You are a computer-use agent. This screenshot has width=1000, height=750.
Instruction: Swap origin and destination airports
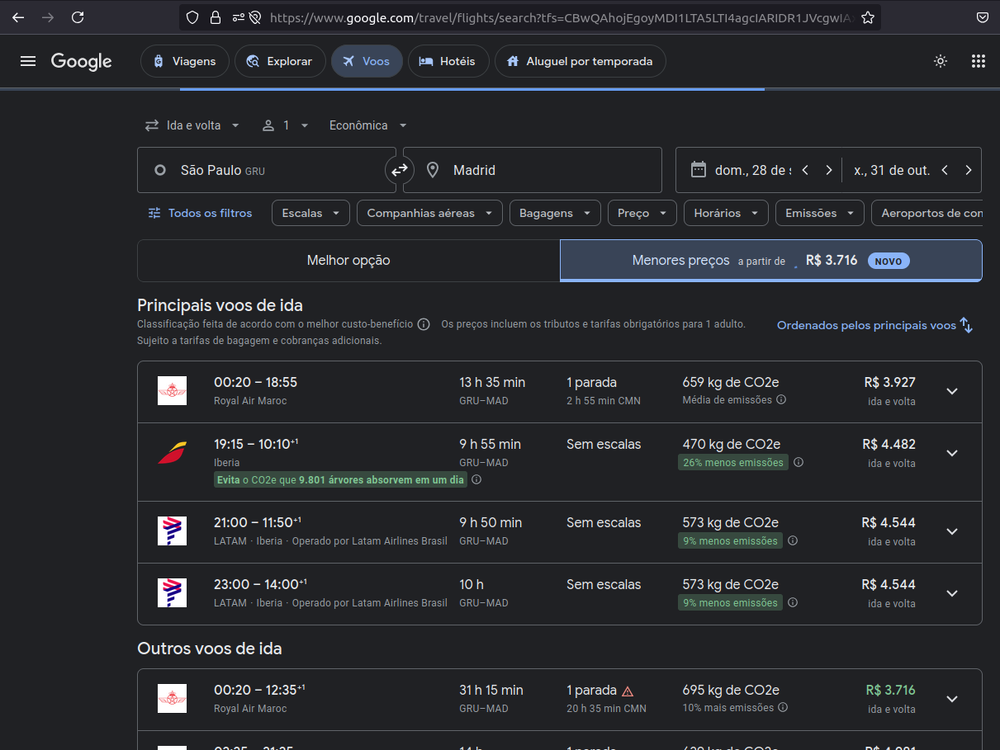399,171
